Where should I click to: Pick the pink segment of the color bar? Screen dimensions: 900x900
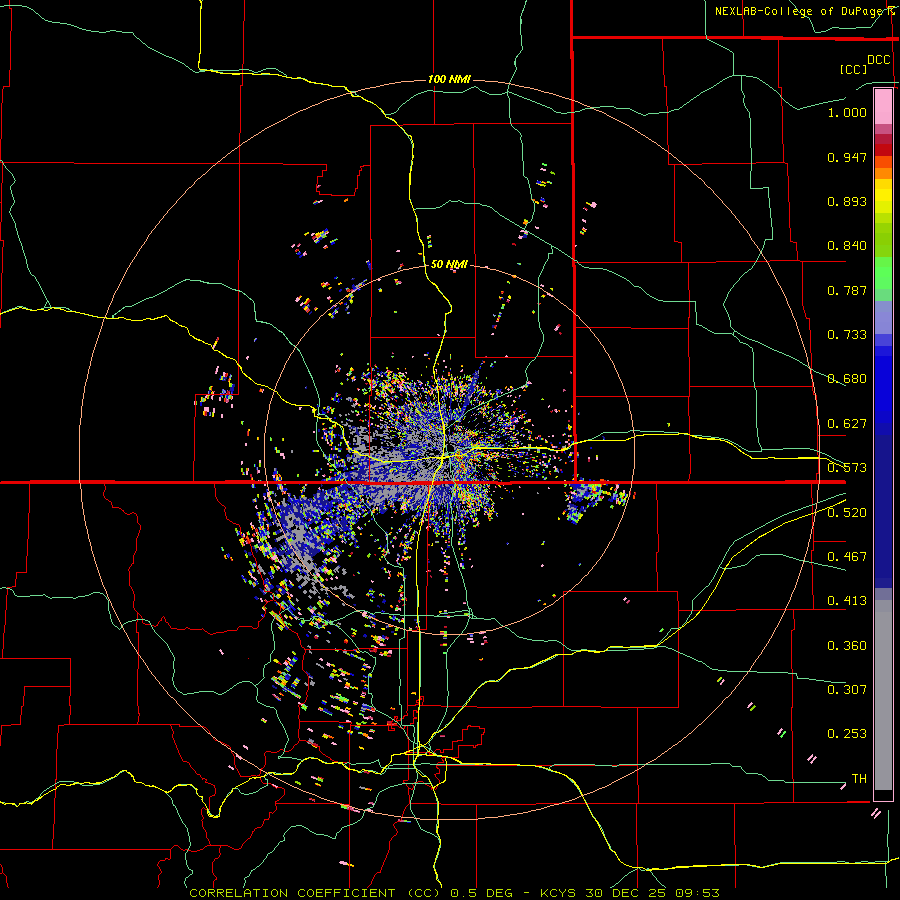click(883, 107)
